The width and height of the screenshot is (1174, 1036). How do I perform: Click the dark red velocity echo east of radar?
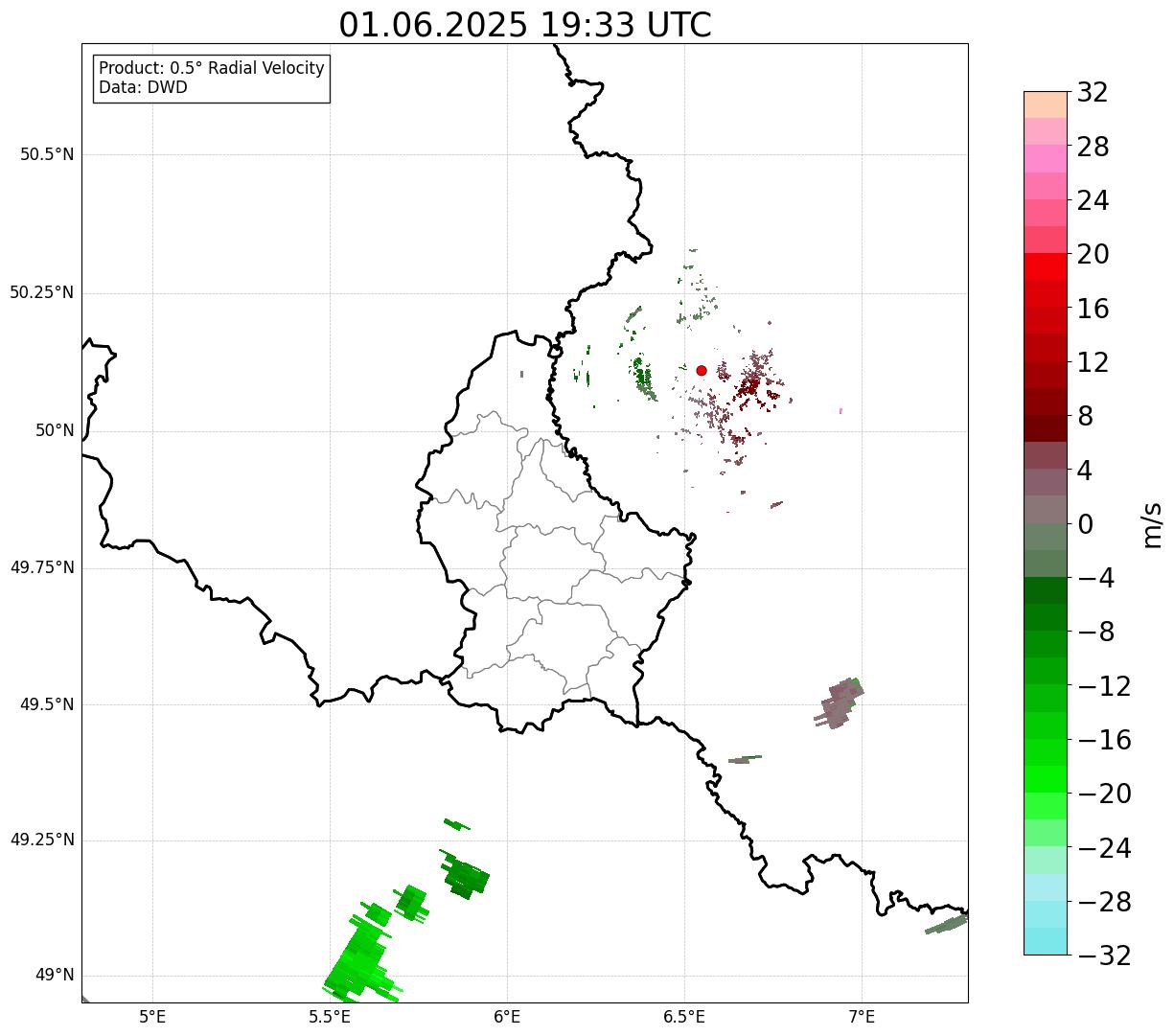[748, 387]
